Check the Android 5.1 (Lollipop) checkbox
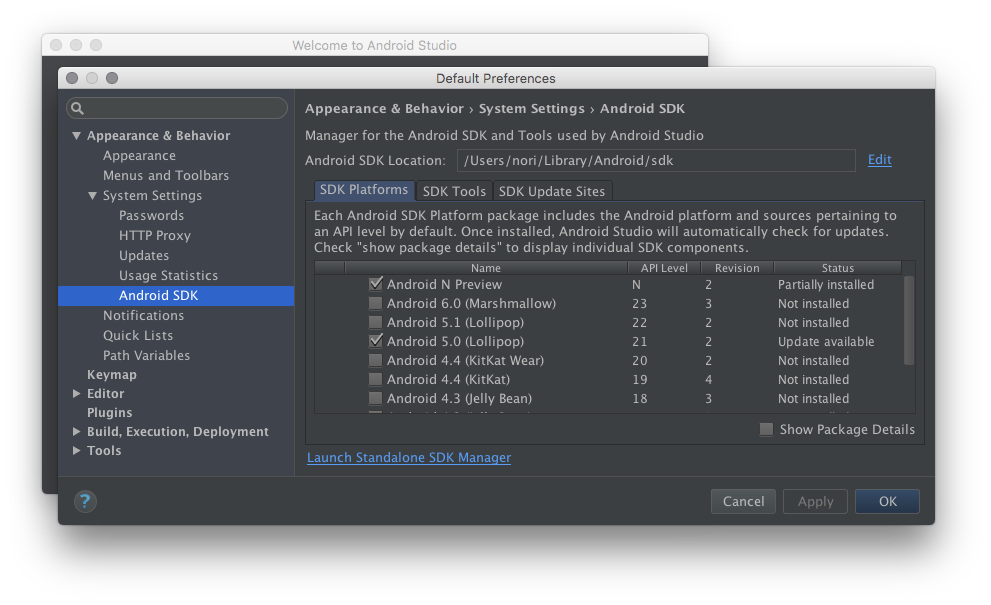991x605 pixels. coord(375,322)
